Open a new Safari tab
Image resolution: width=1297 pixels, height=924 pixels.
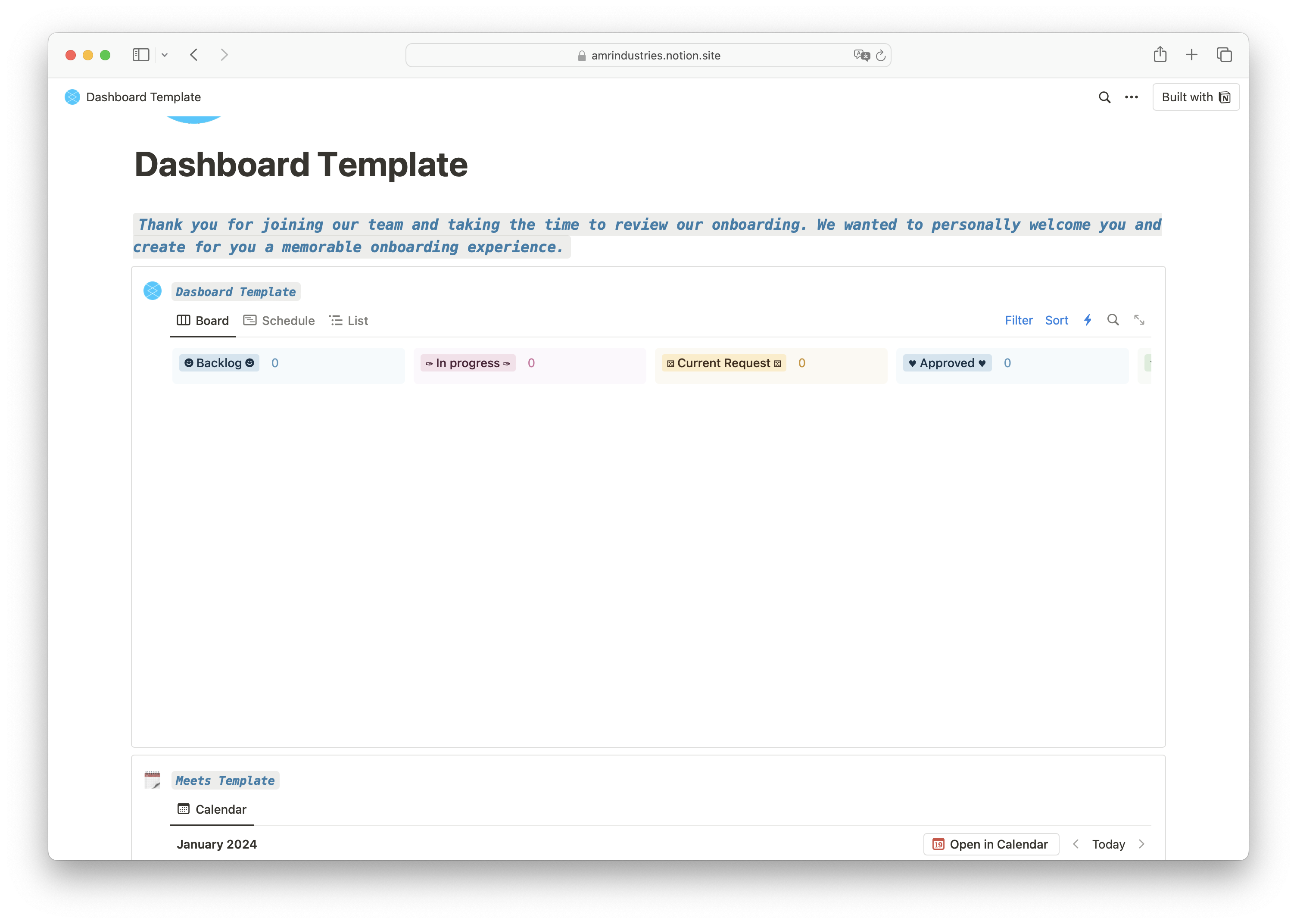[x=1191, y=55]
